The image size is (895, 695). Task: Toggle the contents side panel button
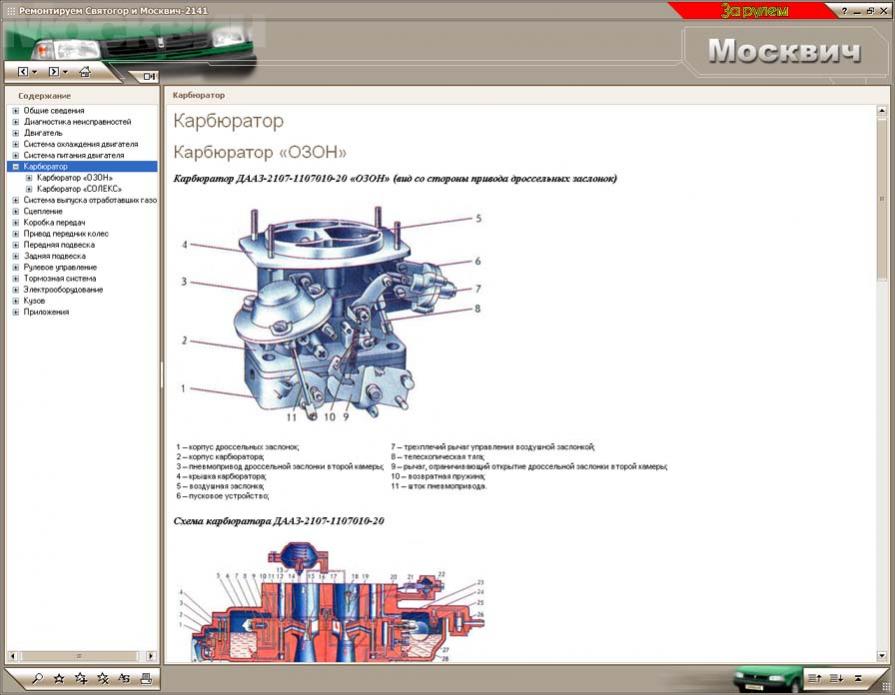point(149,76)
